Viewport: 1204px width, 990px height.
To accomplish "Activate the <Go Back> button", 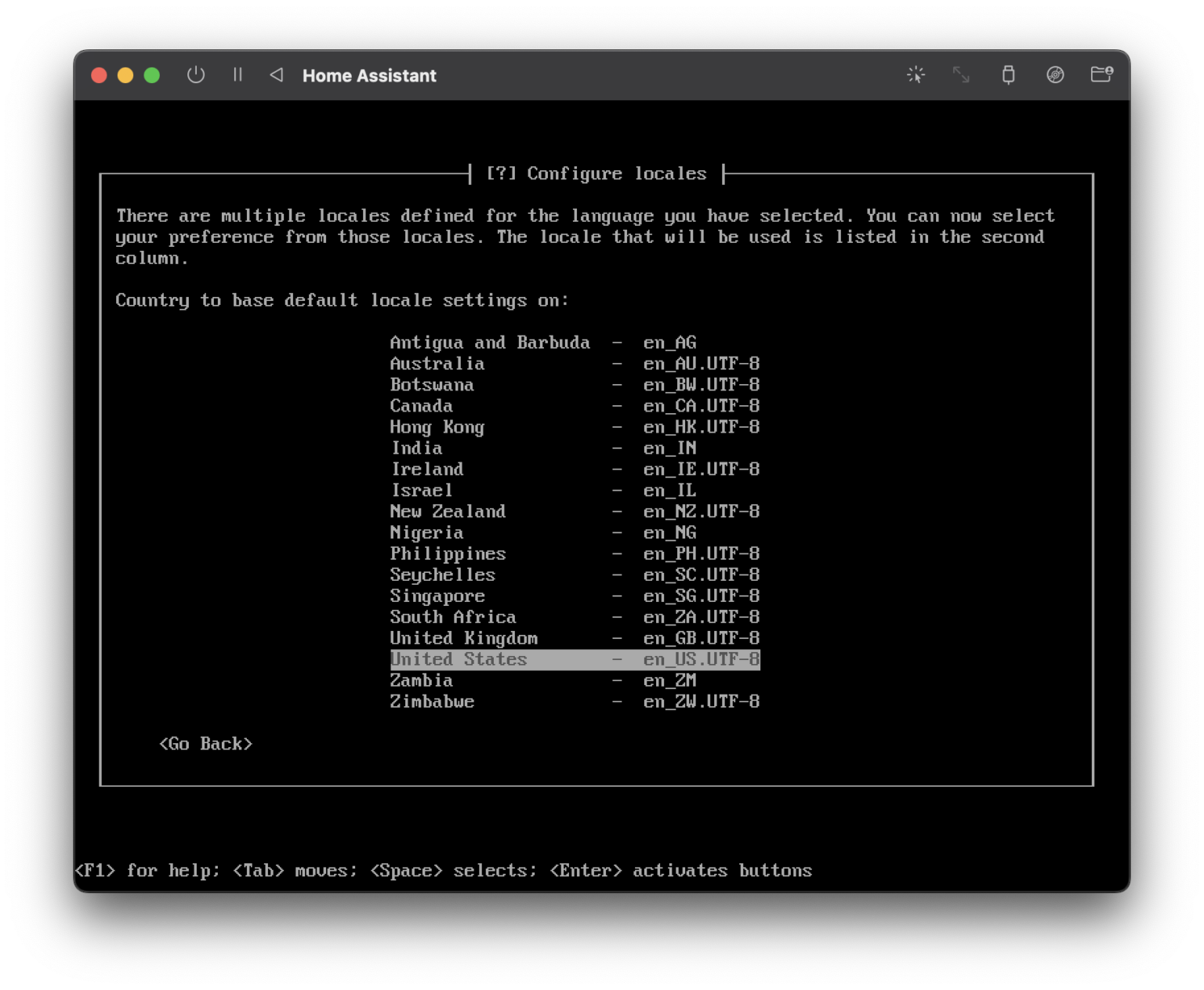I will [205, 743].
